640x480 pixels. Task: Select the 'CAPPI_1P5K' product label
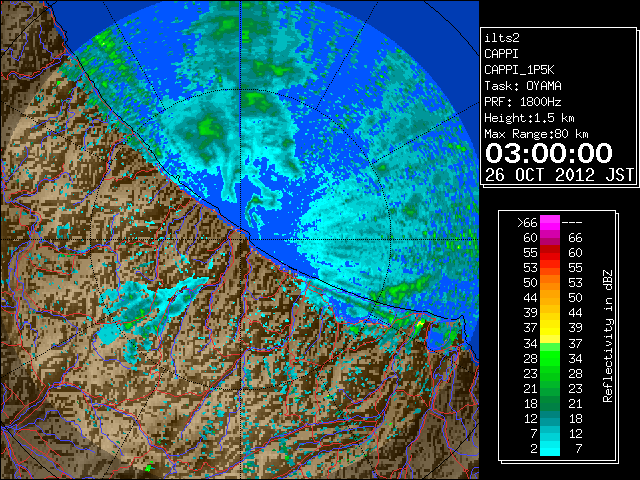click(x=519, y=70)
